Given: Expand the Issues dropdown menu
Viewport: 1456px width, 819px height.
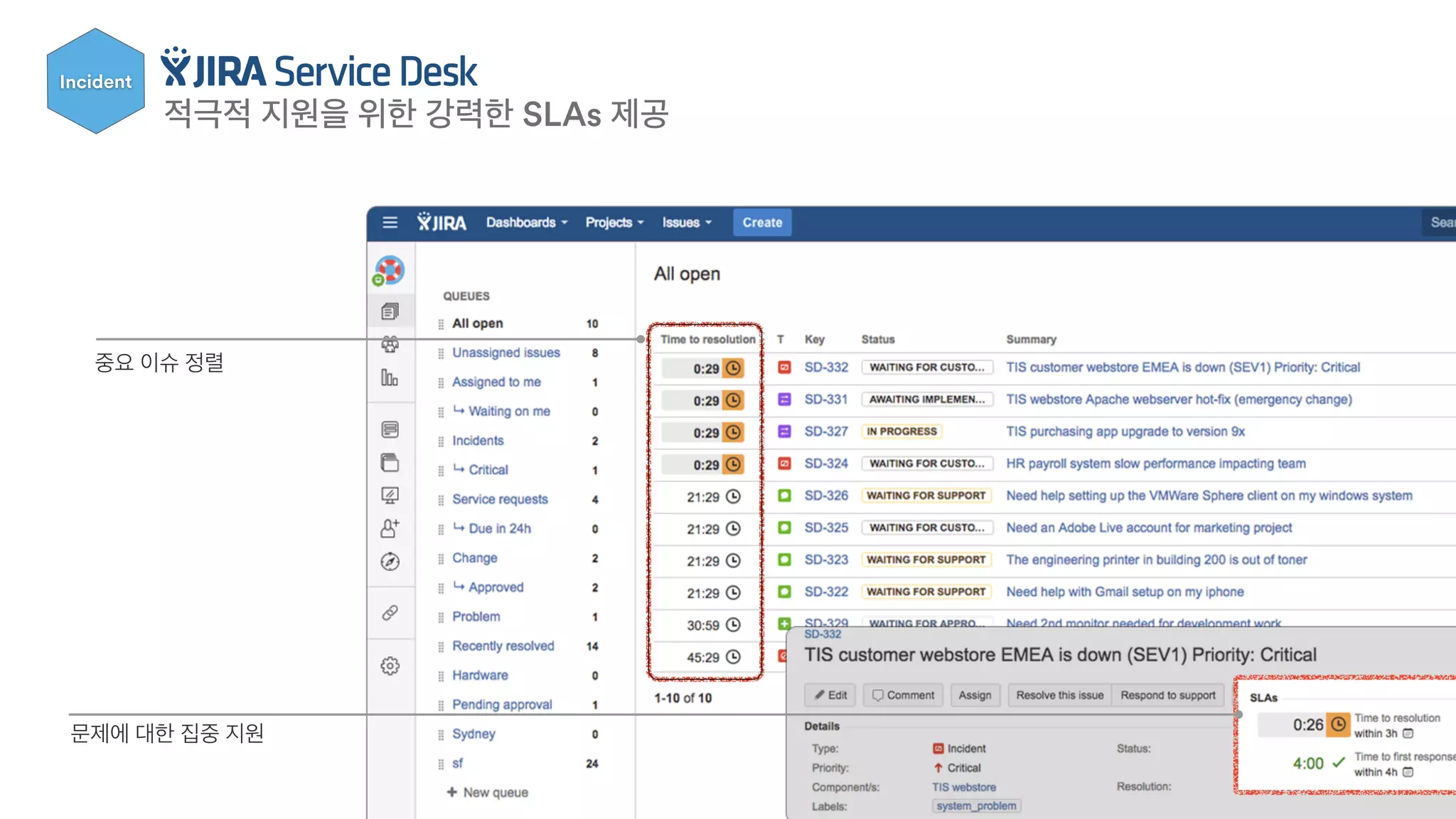Looking at the screenshot, I should [686, 223].
